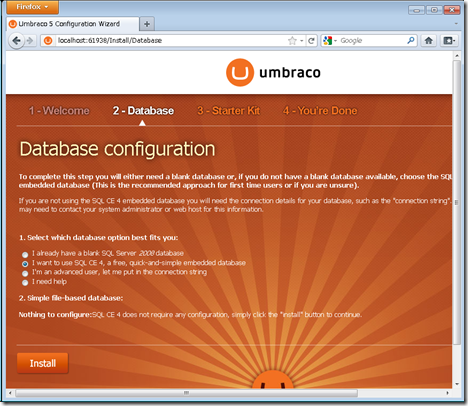Go forward with the forward arrow
Screen dimensions: 468x406
[x=30, y=41]
